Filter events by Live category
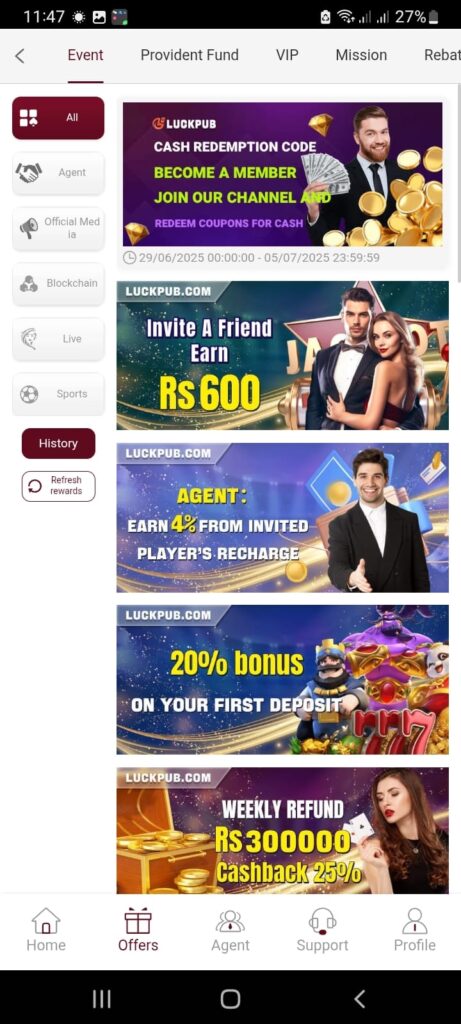Image resolution: width=461 pixels, height=1024 pixels. [58, 338]
